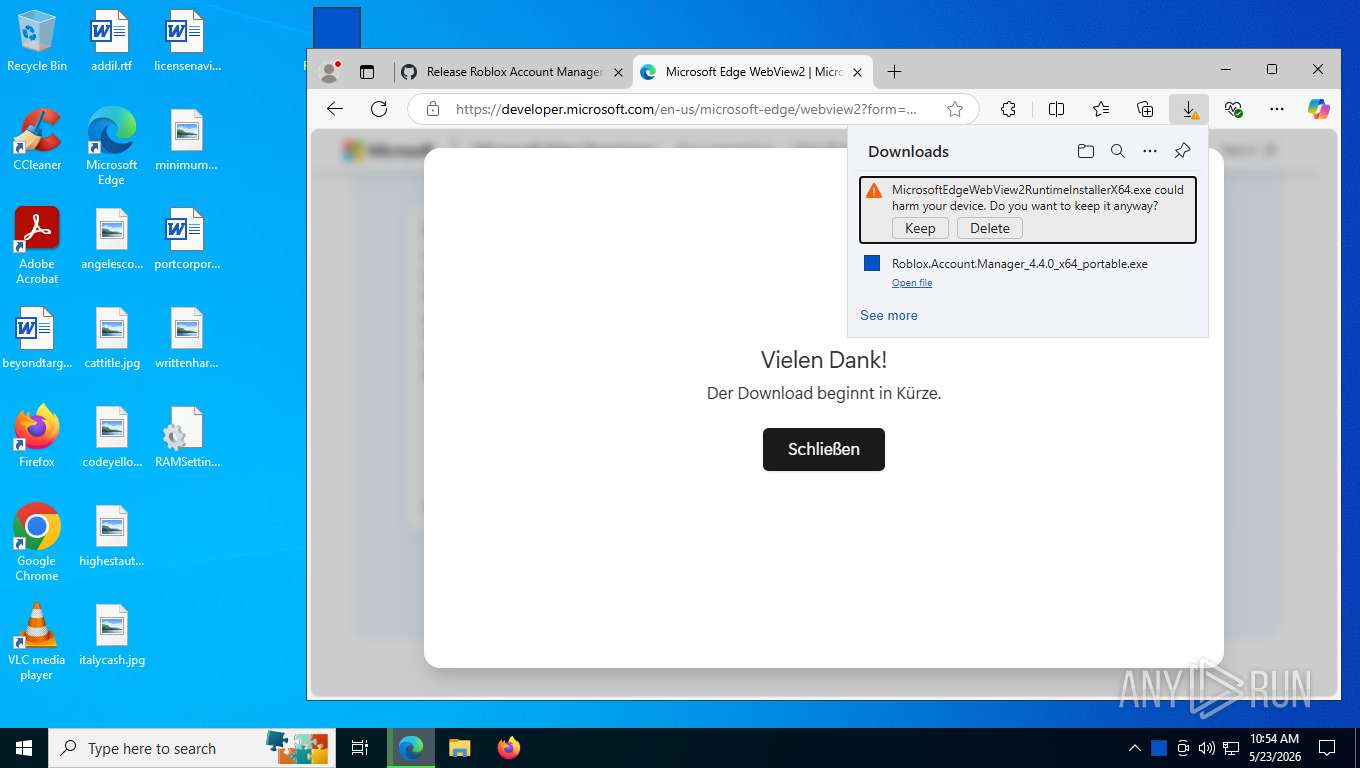The width and height of the screenshot is (1360, 768).
Task: Search downloads with the magnifier icon
Action: coord(1118,151)
